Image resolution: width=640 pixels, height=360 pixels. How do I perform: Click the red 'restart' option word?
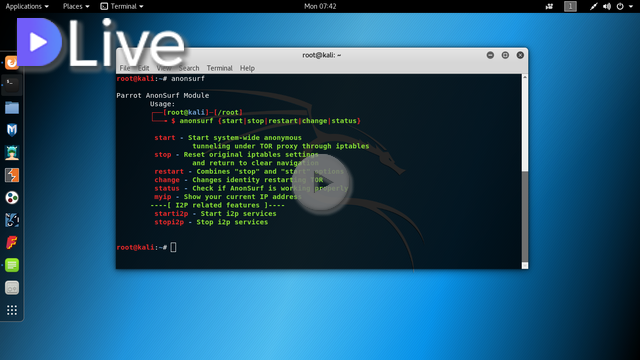pos(169,171)
